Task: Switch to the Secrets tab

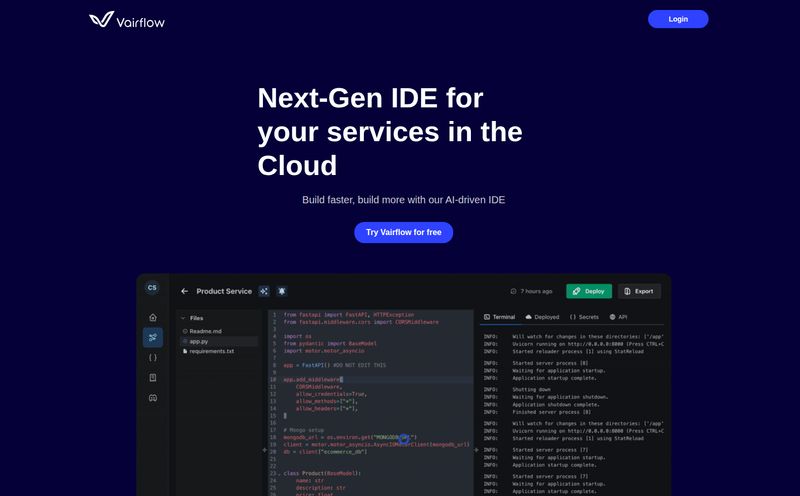Action: click(x=584, y=317)
